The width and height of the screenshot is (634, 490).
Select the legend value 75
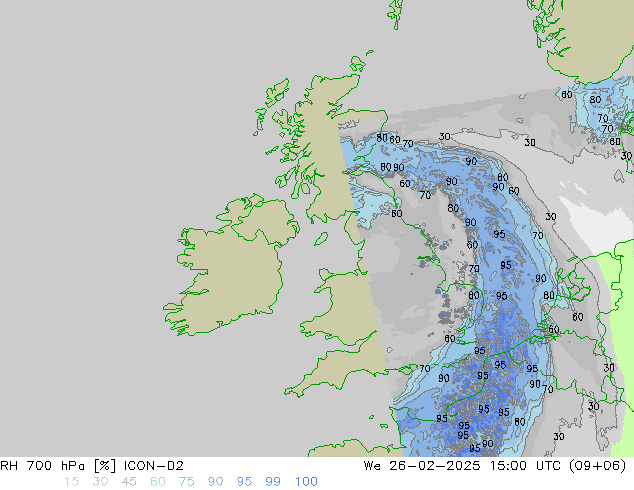(186, 482)
